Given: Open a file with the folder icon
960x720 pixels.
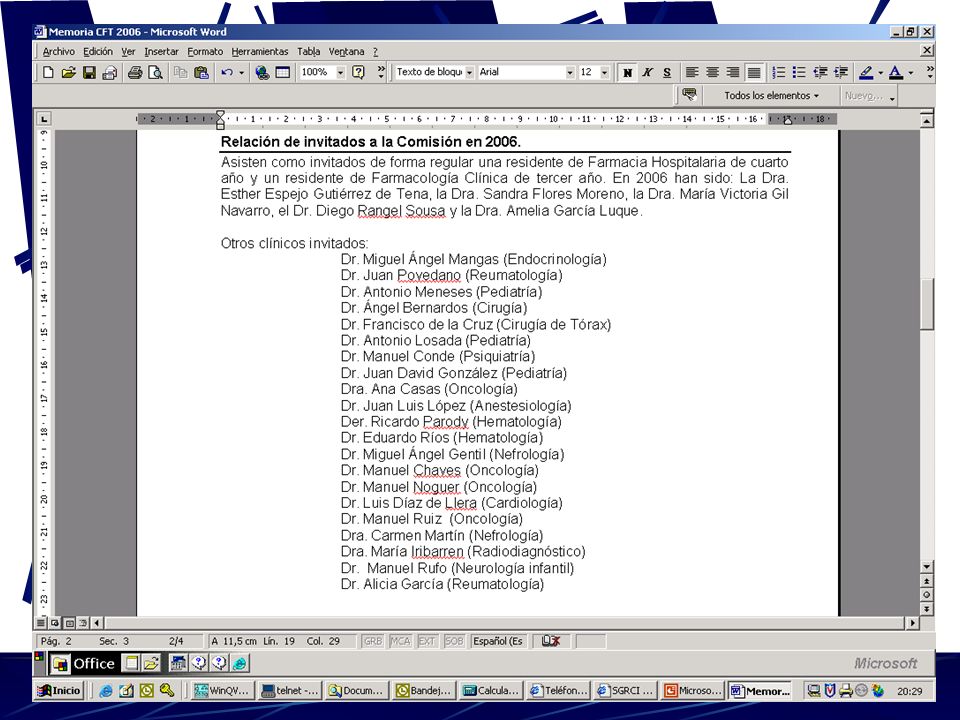Looking at the screenshot, I should click(x=69, y=73).
